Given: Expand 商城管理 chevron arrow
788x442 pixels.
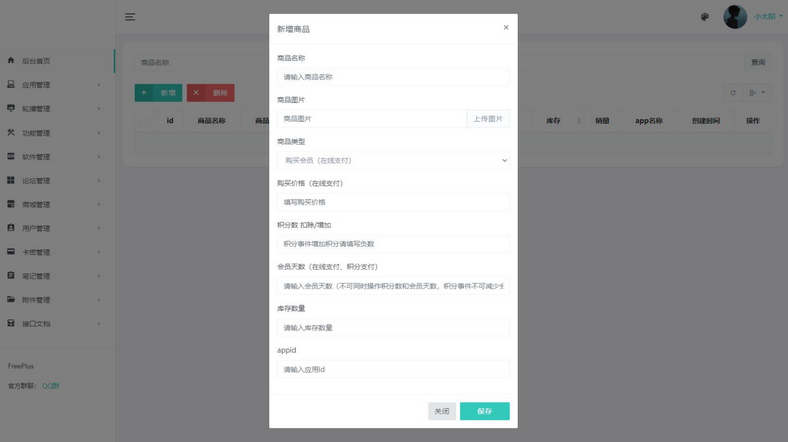Looking at the screenshot, I should pos(99,204).
